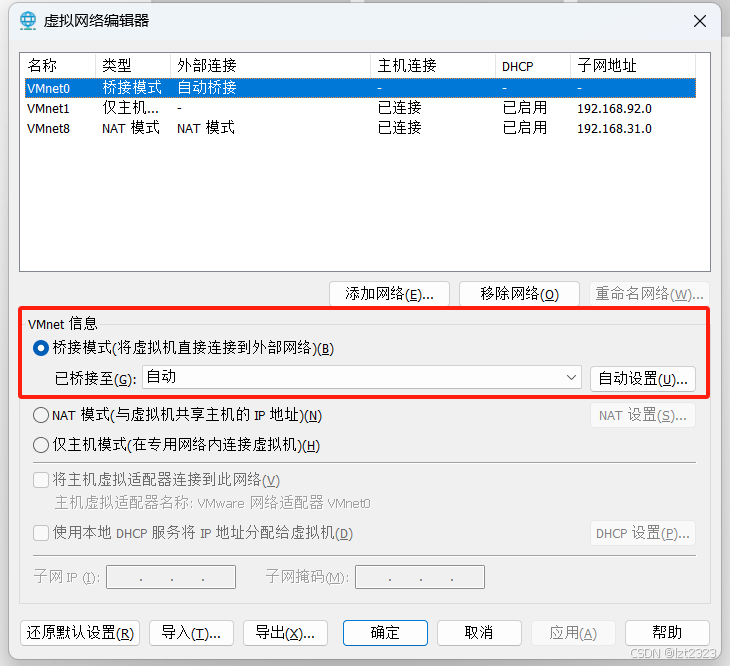Select the 桥接模式 radio button

tap(41, 348)
